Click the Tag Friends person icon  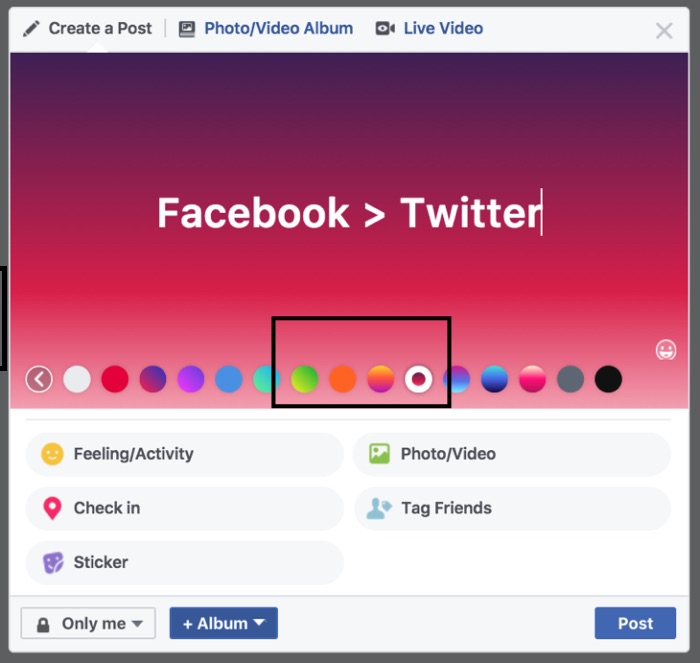[379, 508]
